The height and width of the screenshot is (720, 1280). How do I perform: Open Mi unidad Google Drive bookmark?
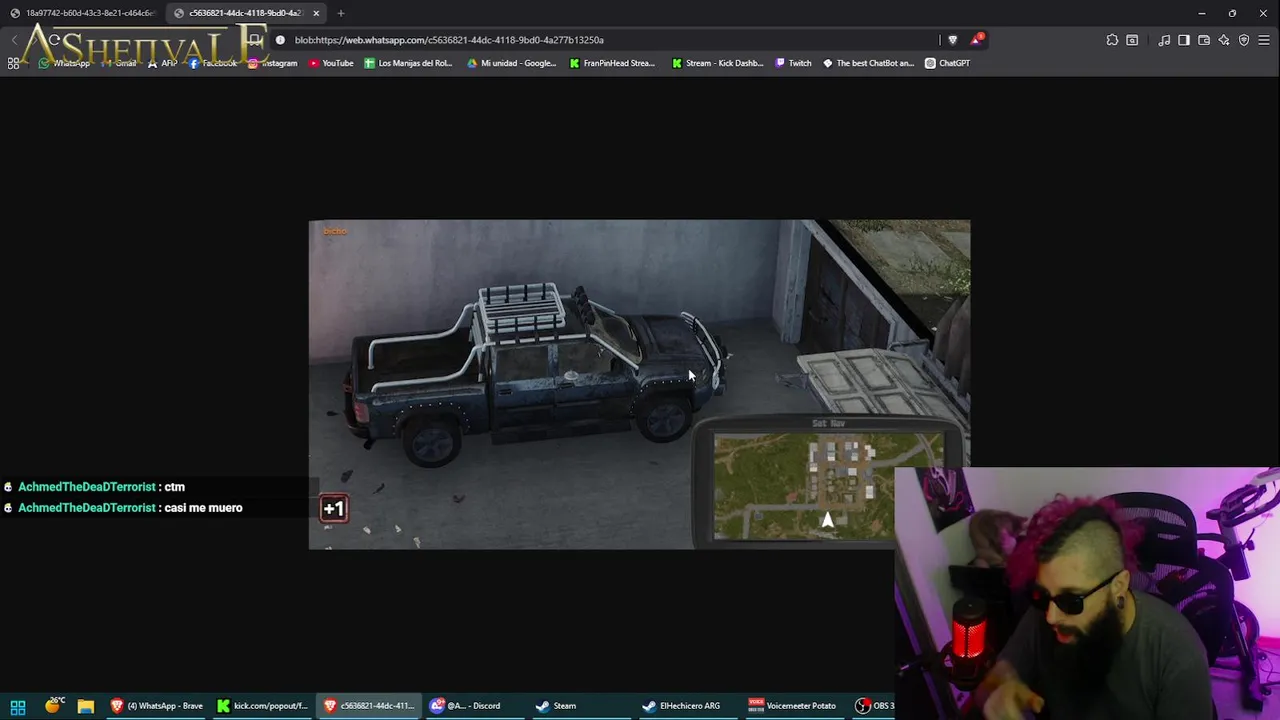click(x=512, y=63)
